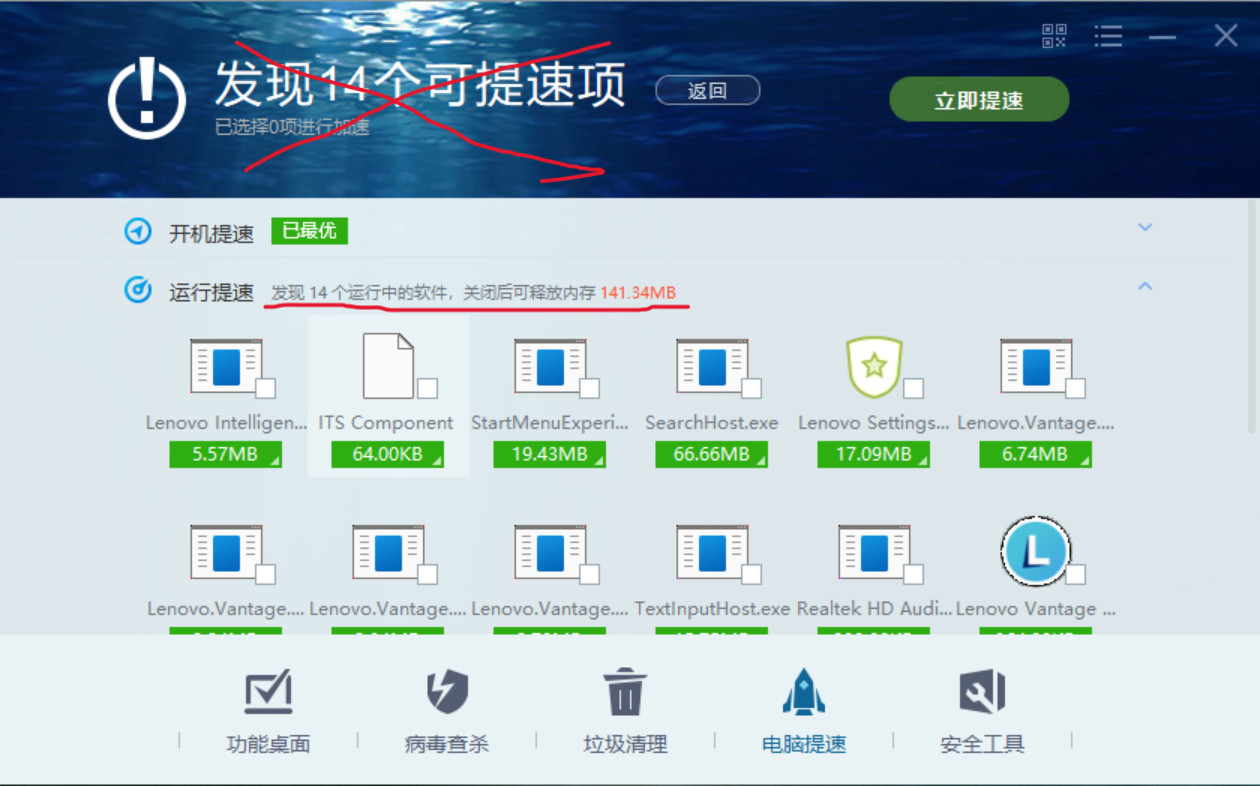
Task: Click the Lenovo Intelligen... app icon
Action: pos(226,367)
